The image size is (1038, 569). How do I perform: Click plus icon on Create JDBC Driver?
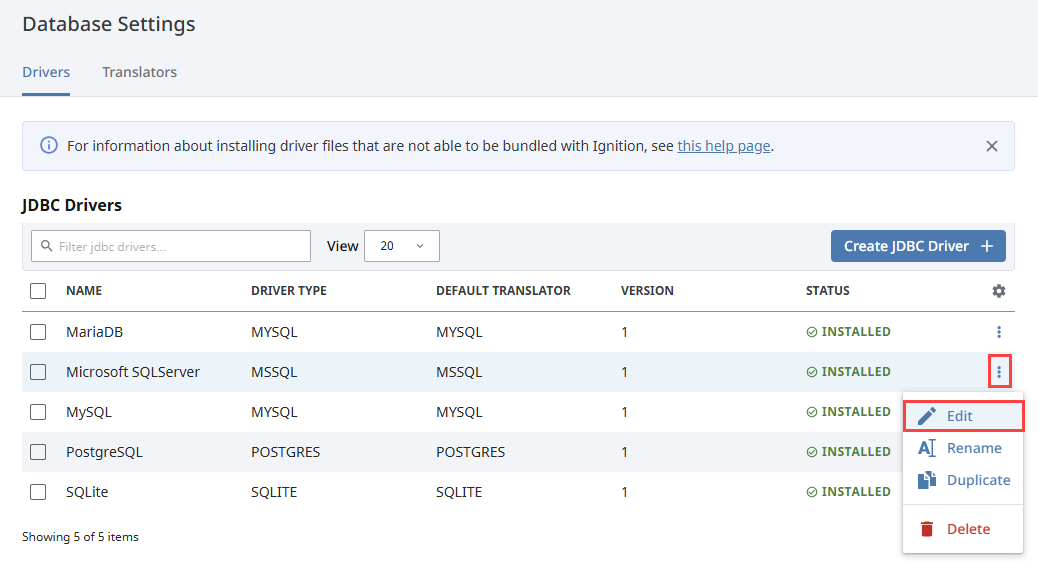coord(987,246)
